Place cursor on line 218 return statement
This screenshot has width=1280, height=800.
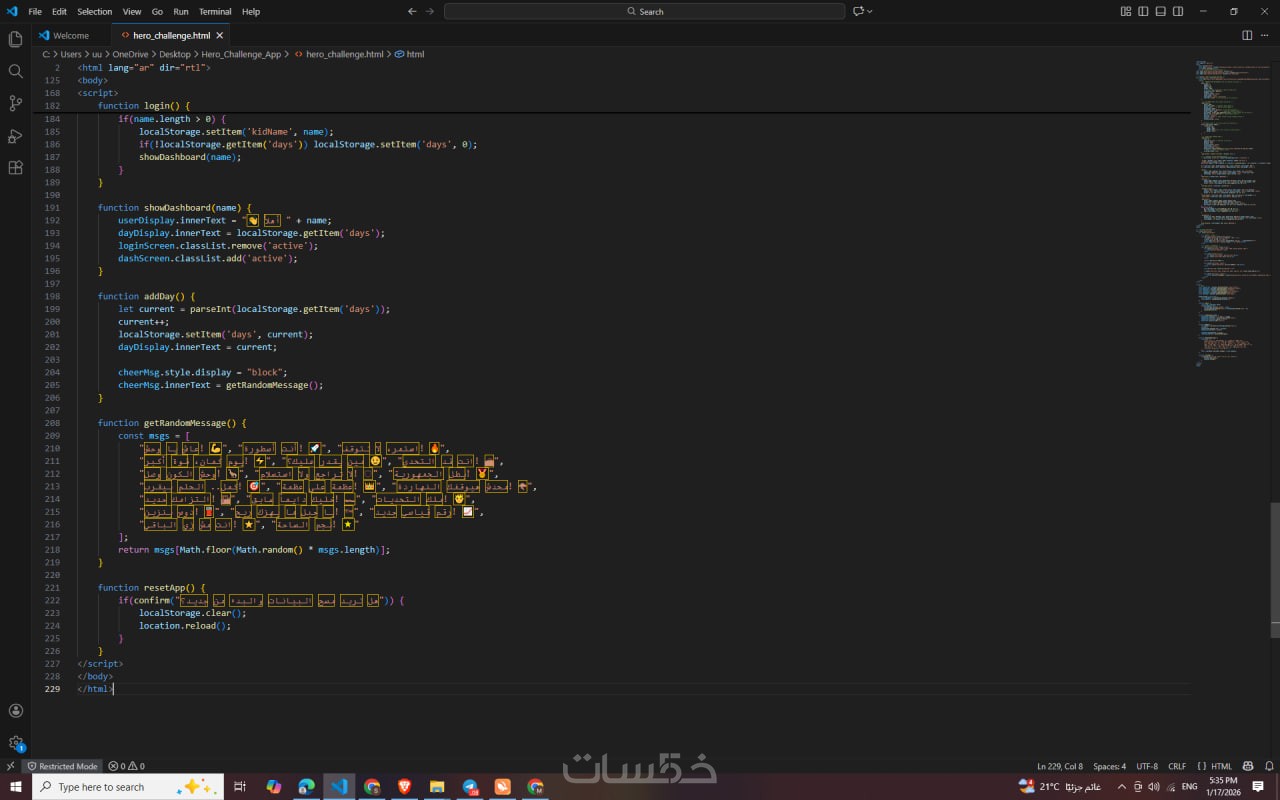click(254, 549)
